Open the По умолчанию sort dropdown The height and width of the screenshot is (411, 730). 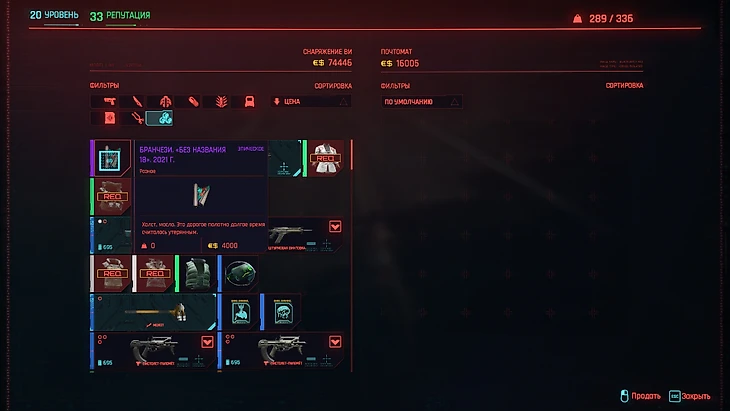pyautogui.click(x=421, y=101)
